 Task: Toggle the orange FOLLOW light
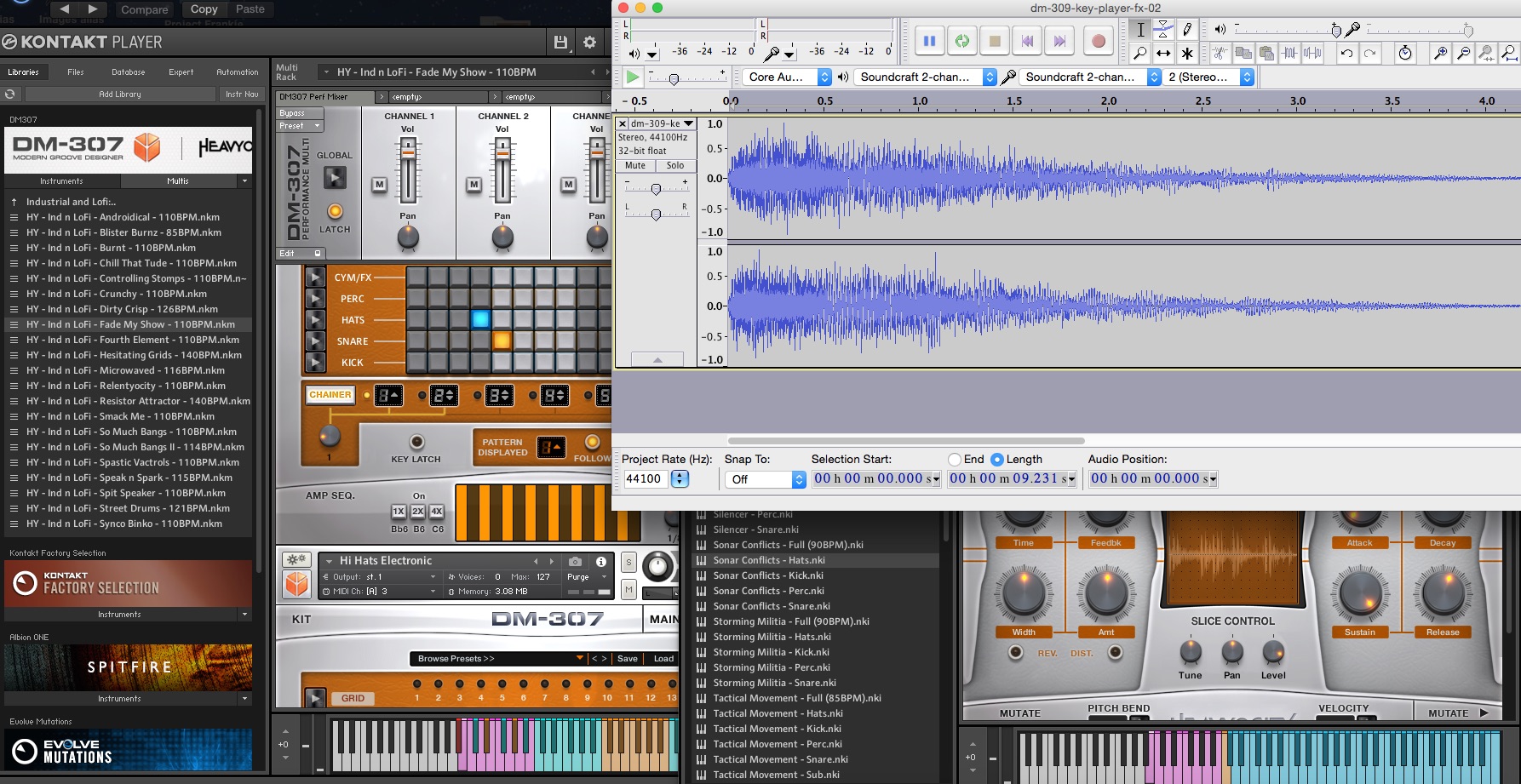pyautogui.click(x=593, y=441)
